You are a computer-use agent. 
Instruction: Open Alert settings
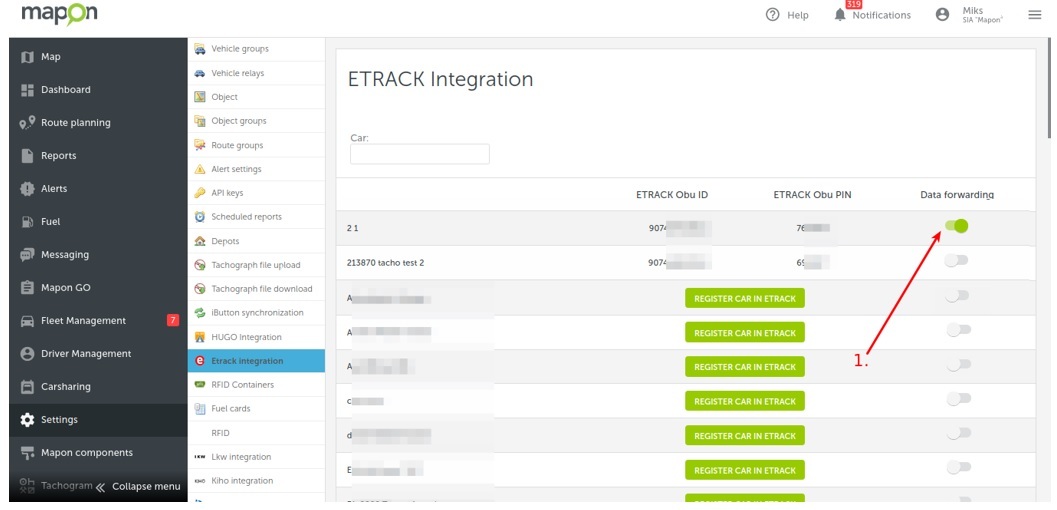click(256, 169)
